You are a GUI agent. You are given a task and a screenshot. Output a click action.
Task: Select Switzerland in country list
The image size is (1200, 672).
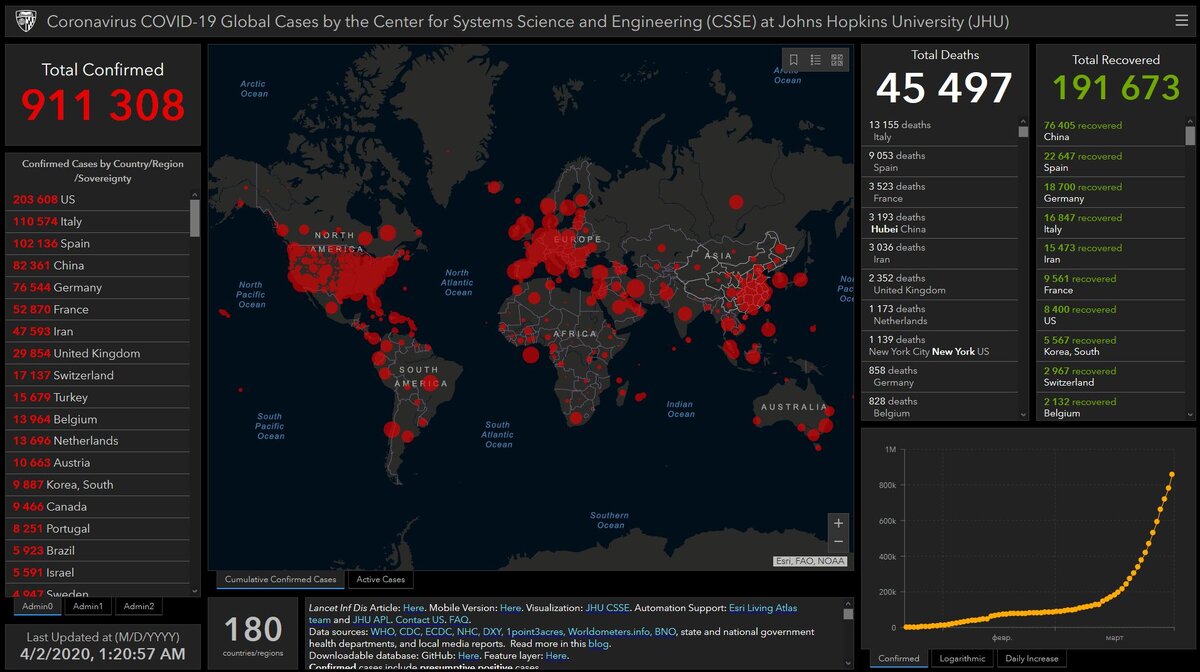click(x=97, y=376)
